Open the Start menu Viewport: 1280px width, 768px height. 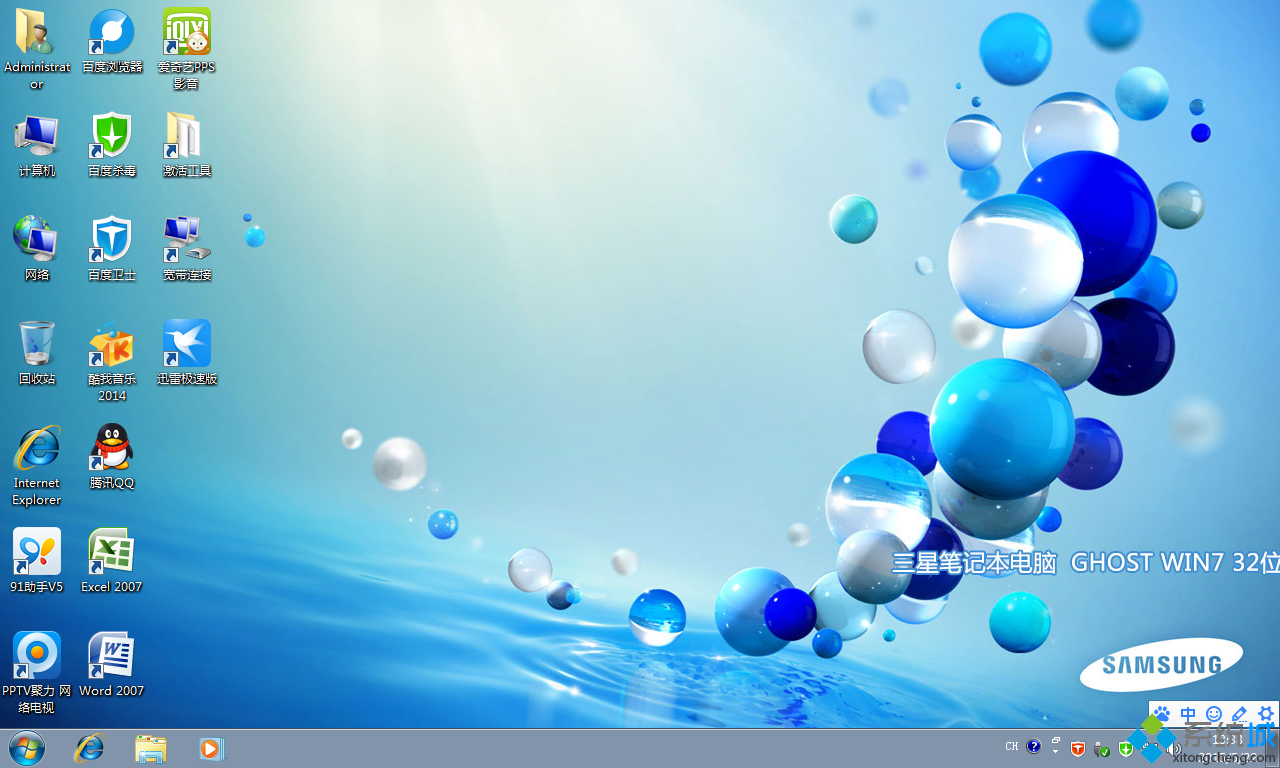(x=25, y=747)
